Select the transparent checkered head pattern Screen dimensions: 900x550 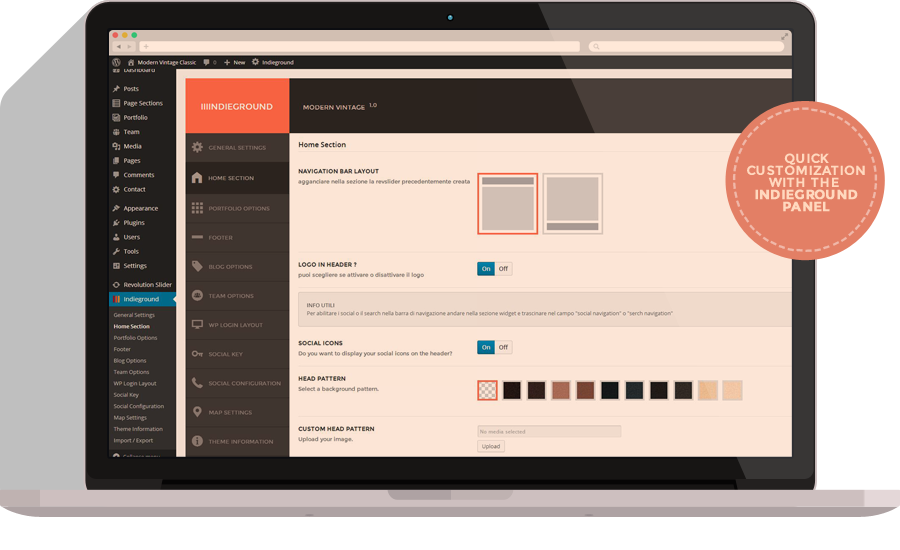click(487, 390)
